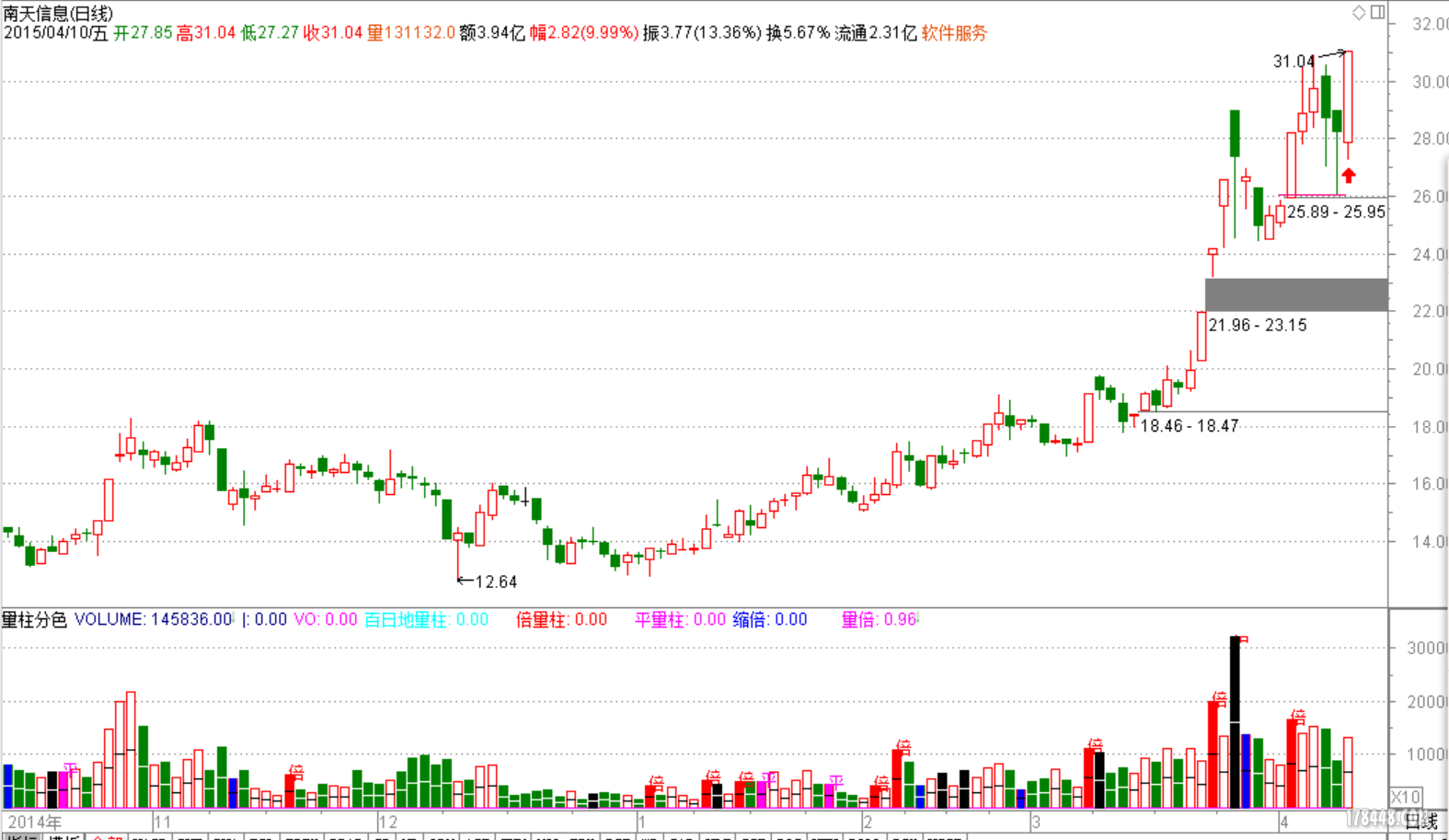Click the high price 高31.04 in header
Viewport: 1449px width, 840px height.
point(206,33)
